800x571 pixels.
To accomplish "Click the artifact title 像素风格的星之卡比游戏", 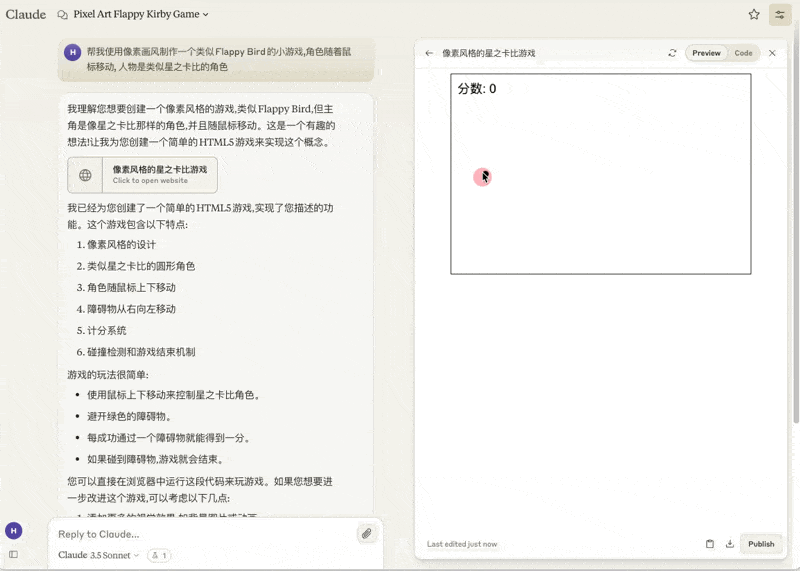I will tap(488, 53).
